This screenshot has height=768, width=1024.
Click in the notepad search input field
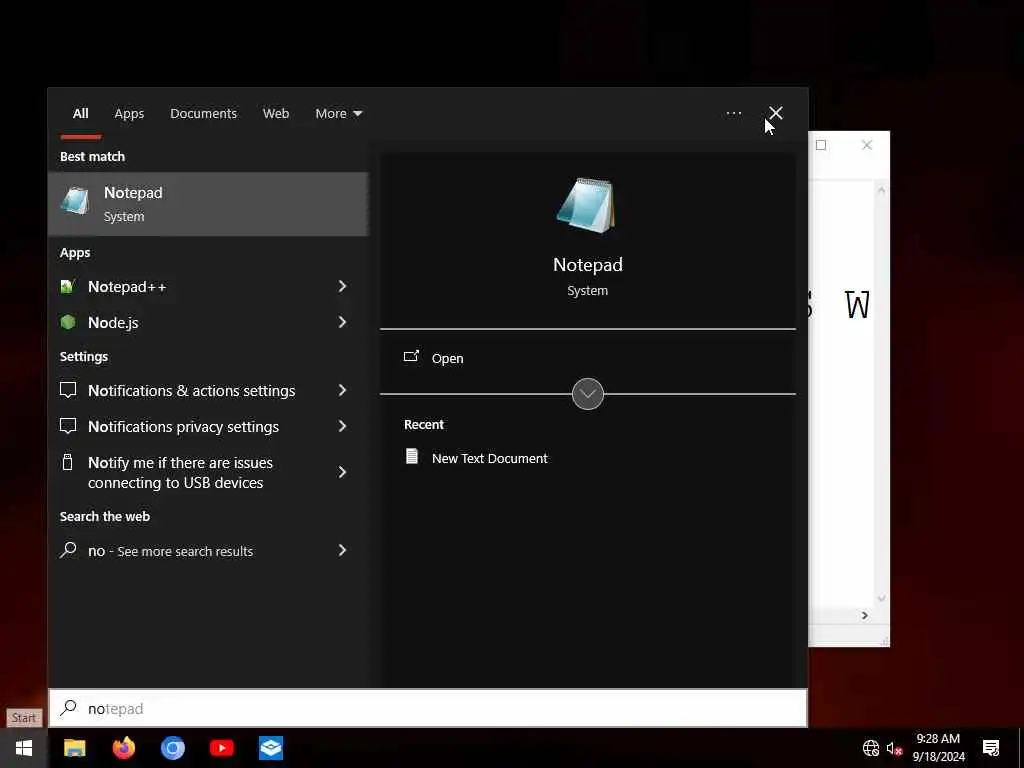click(x=428, y=708)
